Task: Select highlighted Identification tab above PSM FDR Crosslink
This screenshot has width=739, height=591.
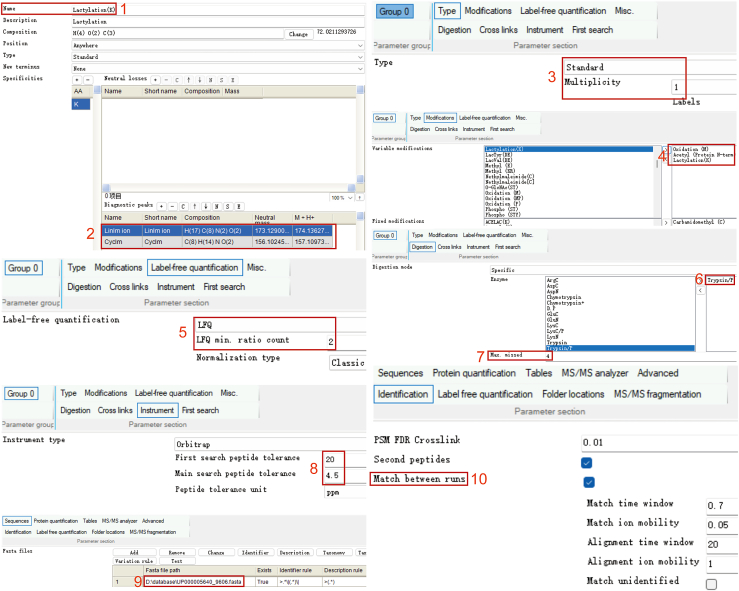Action: 403,394
